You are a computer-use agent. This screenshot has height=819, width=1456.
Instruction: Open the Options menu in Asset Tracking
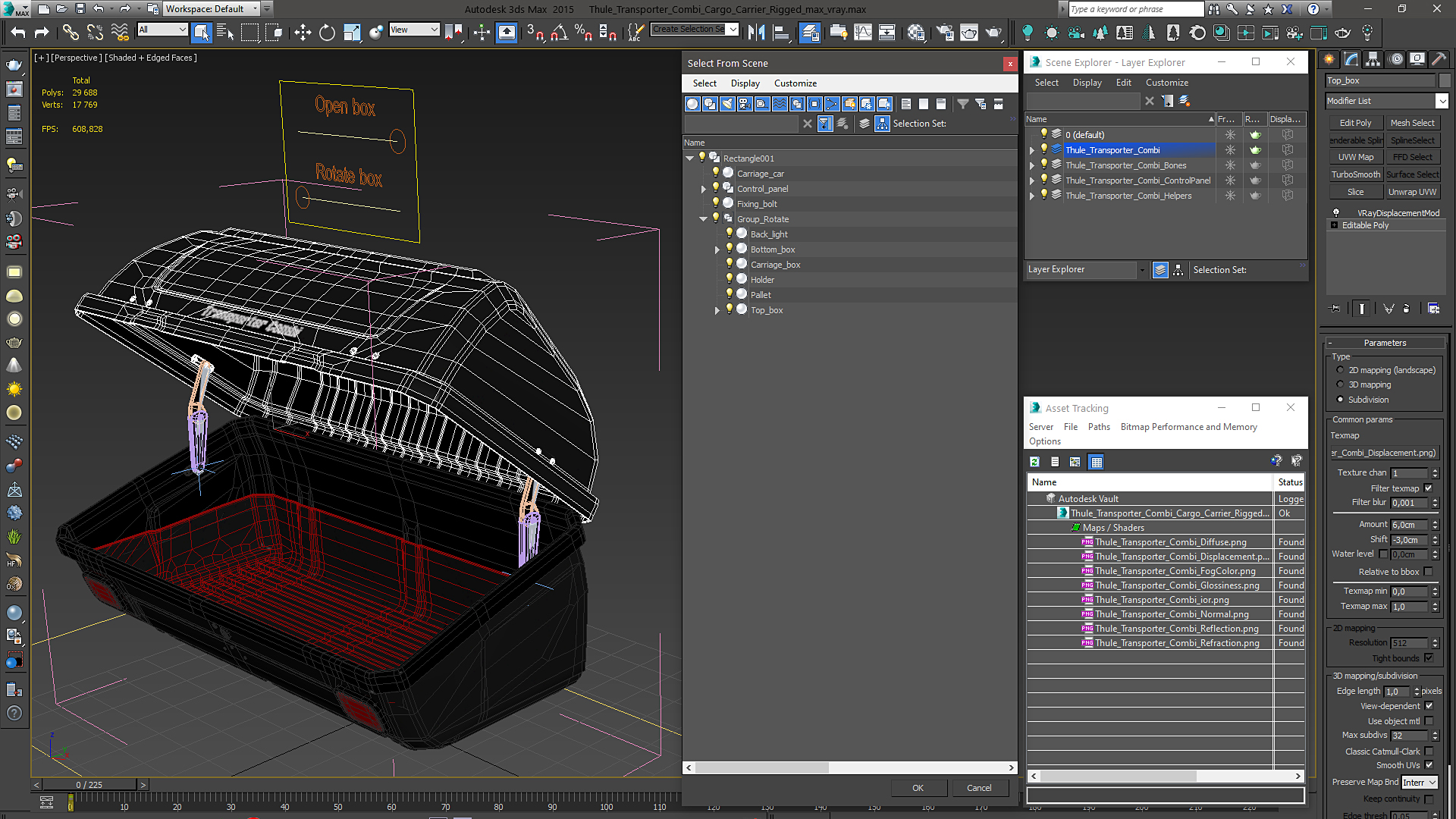coord(1045,441)
